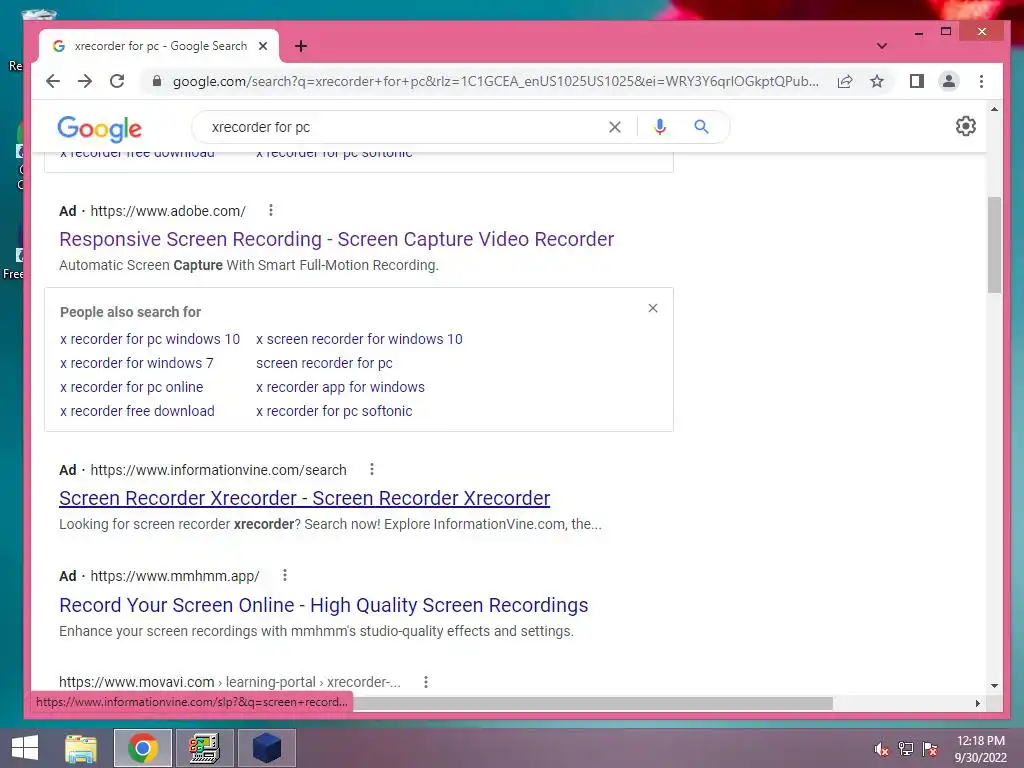
Task: Share this page using the share icon
Action: pyautogui.click(x=844, y=81)
